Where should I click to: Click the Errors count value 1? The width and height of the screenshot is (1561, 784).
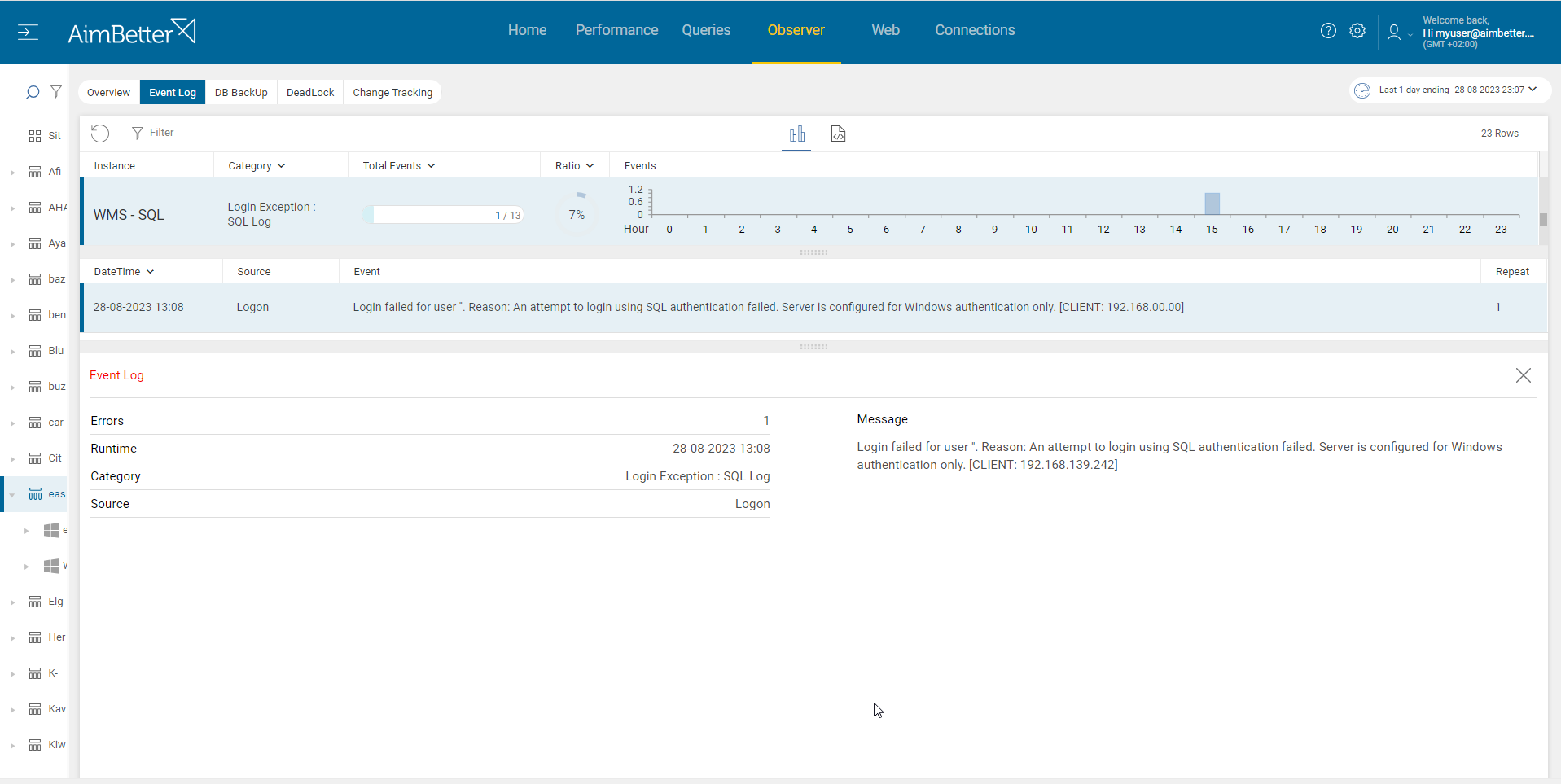766,421
